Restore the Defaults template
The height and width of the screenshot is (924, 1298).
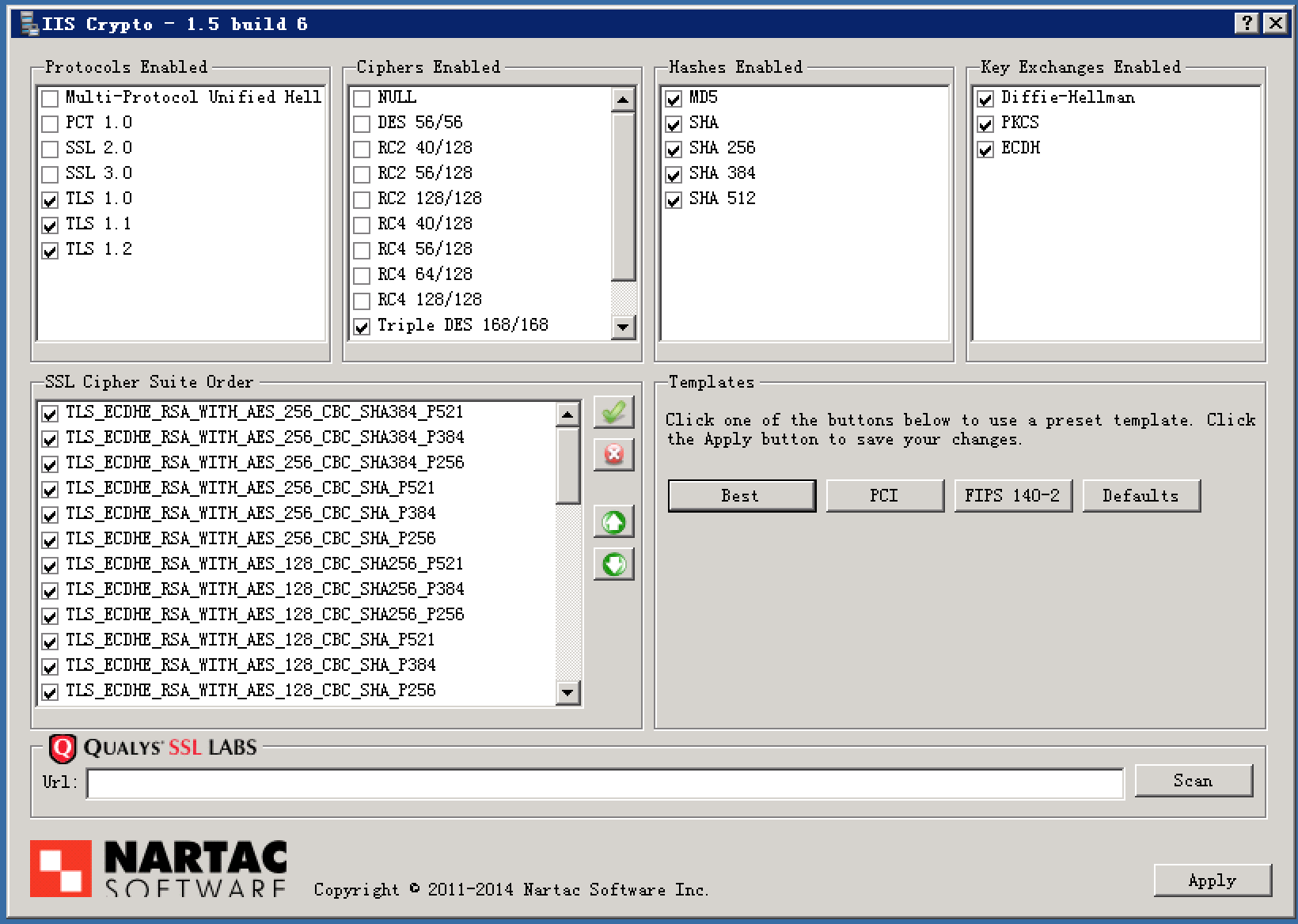click(1141, 496)
